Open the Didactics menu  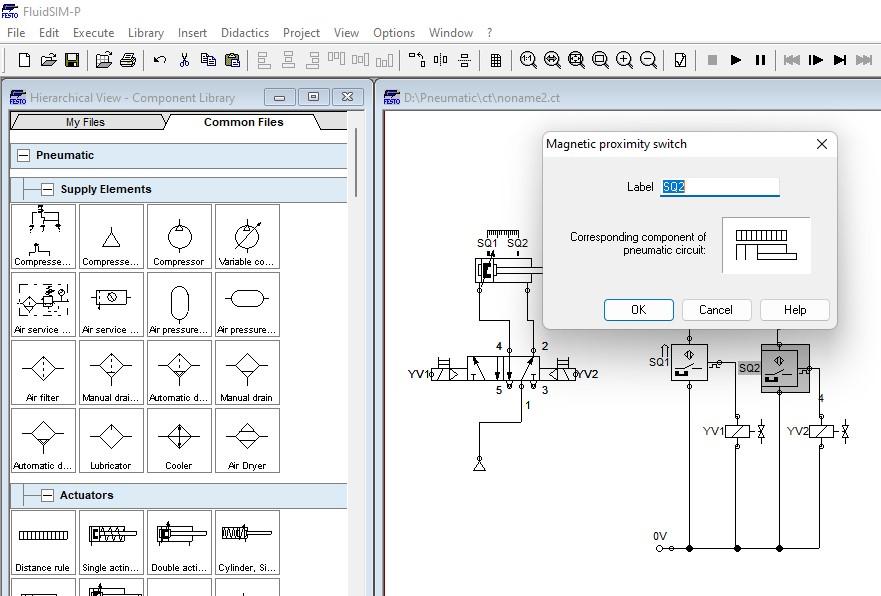pos(244,32)
